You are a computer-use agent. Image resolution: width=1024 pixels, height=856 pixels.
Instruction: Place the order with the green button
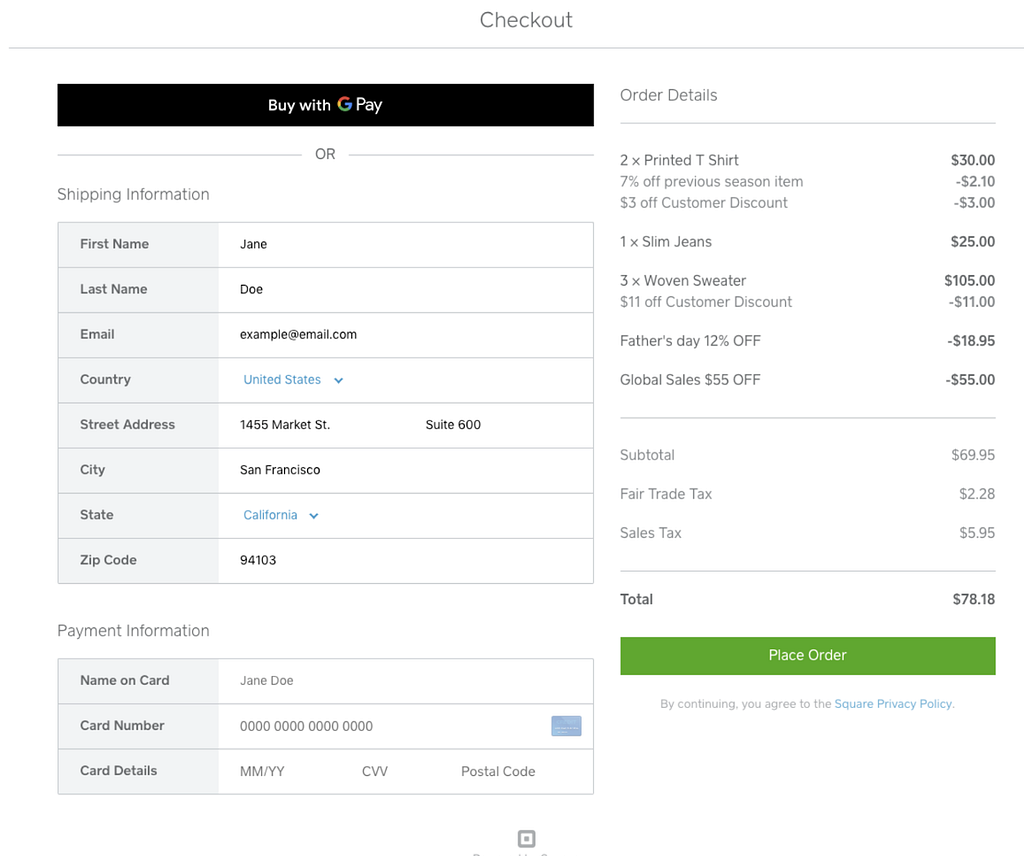(807, 656)
